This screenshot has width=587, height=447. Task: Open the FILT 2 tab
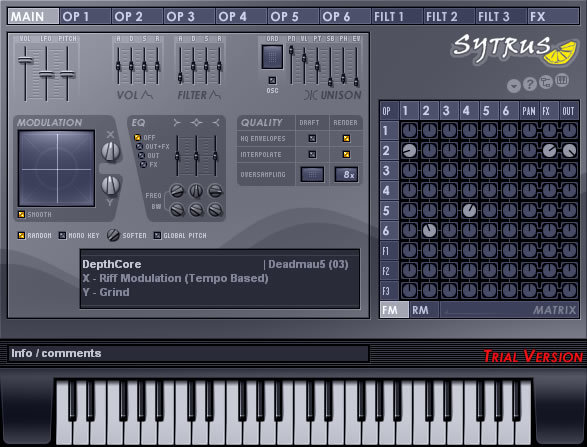click(x=449, y=16)
